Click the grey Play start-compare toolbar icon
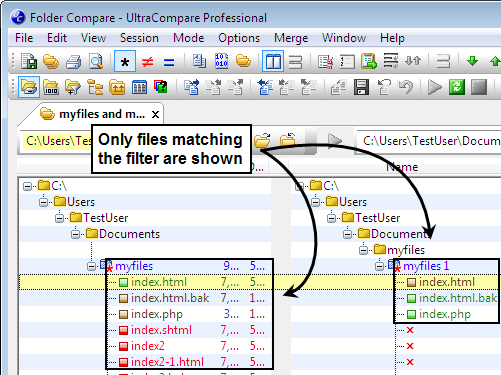The height and width of the screenshot is (375, 501). pos(435,87)
